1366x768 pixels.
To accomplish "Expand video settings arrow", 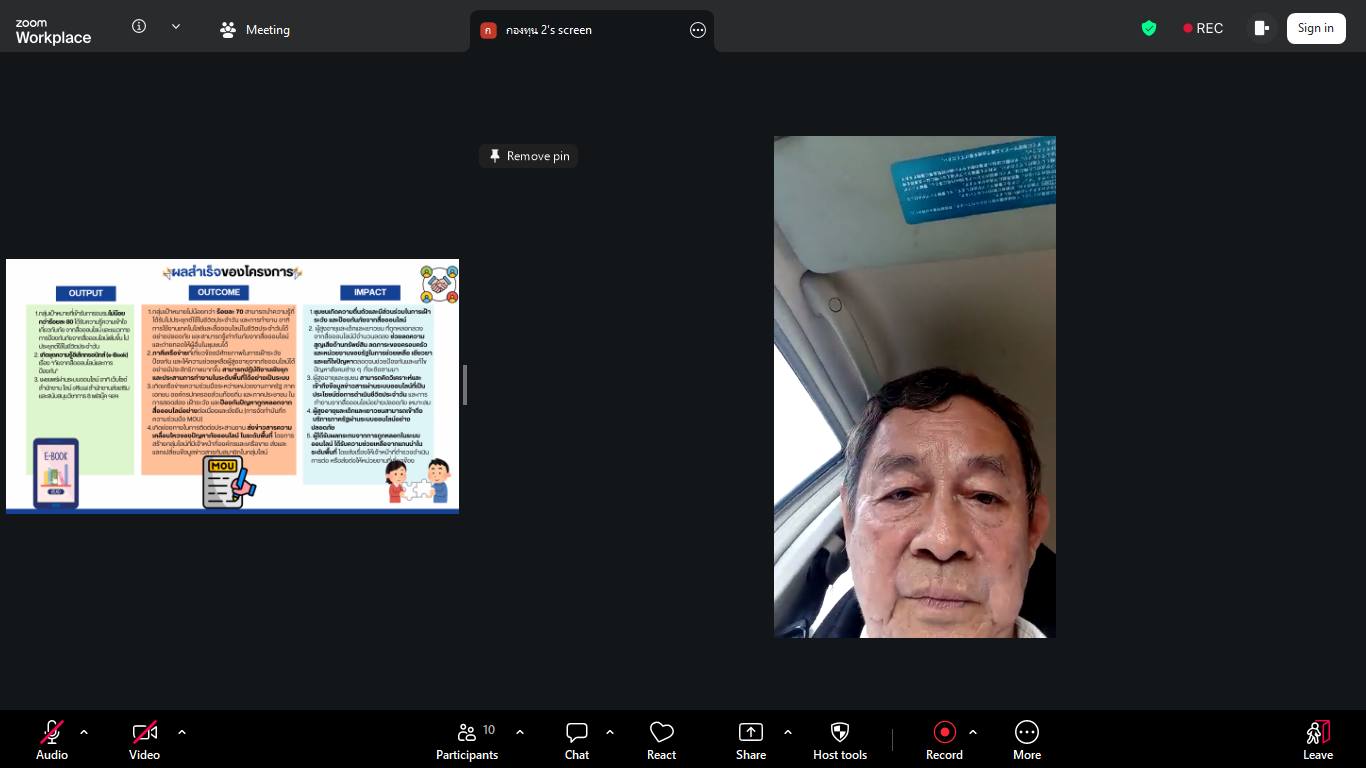I will point(182,732).
